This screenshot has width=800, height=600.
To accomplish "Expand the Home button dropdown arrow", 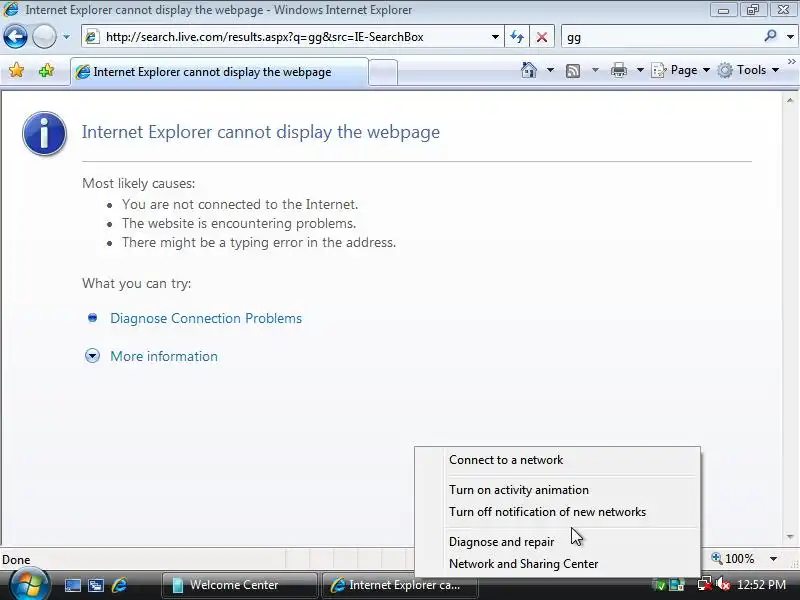I will pos(551,70).
